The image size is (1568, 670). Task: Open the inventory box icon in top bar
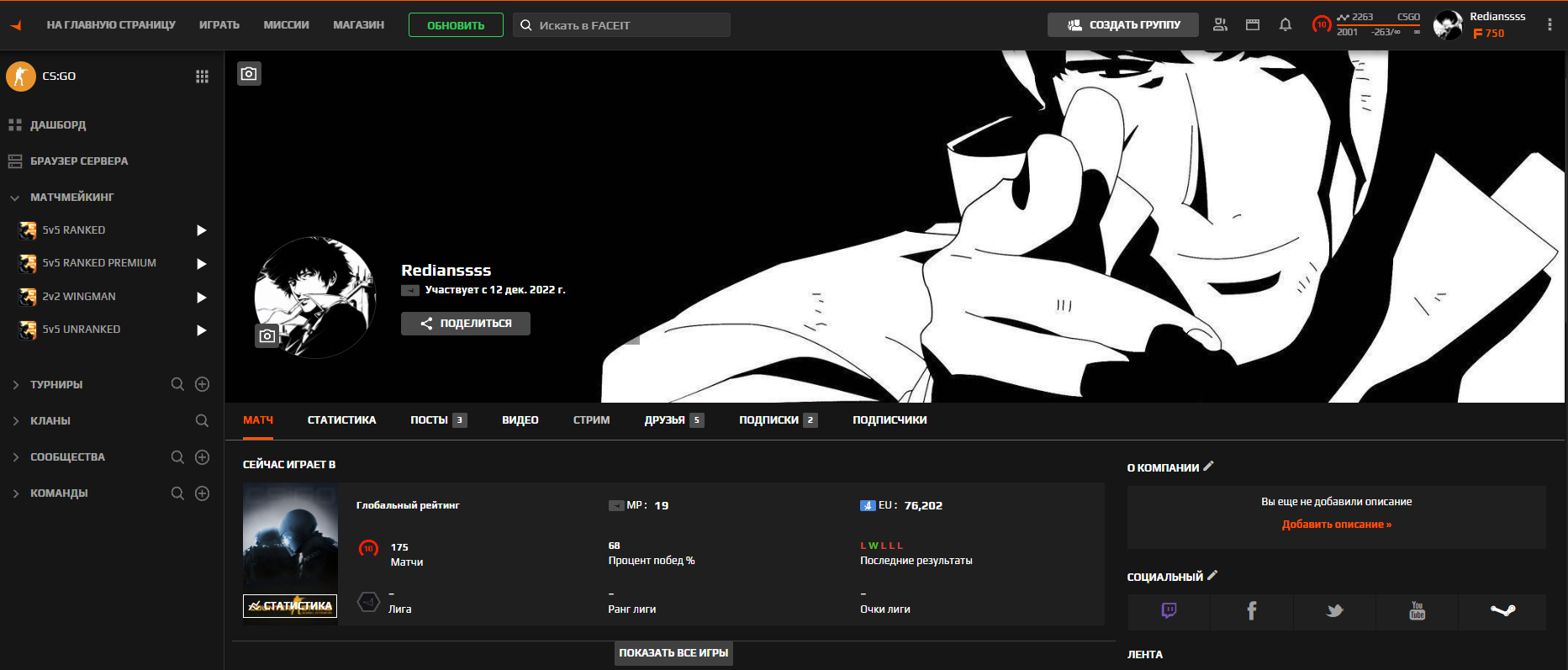[x=1253, y=25]
